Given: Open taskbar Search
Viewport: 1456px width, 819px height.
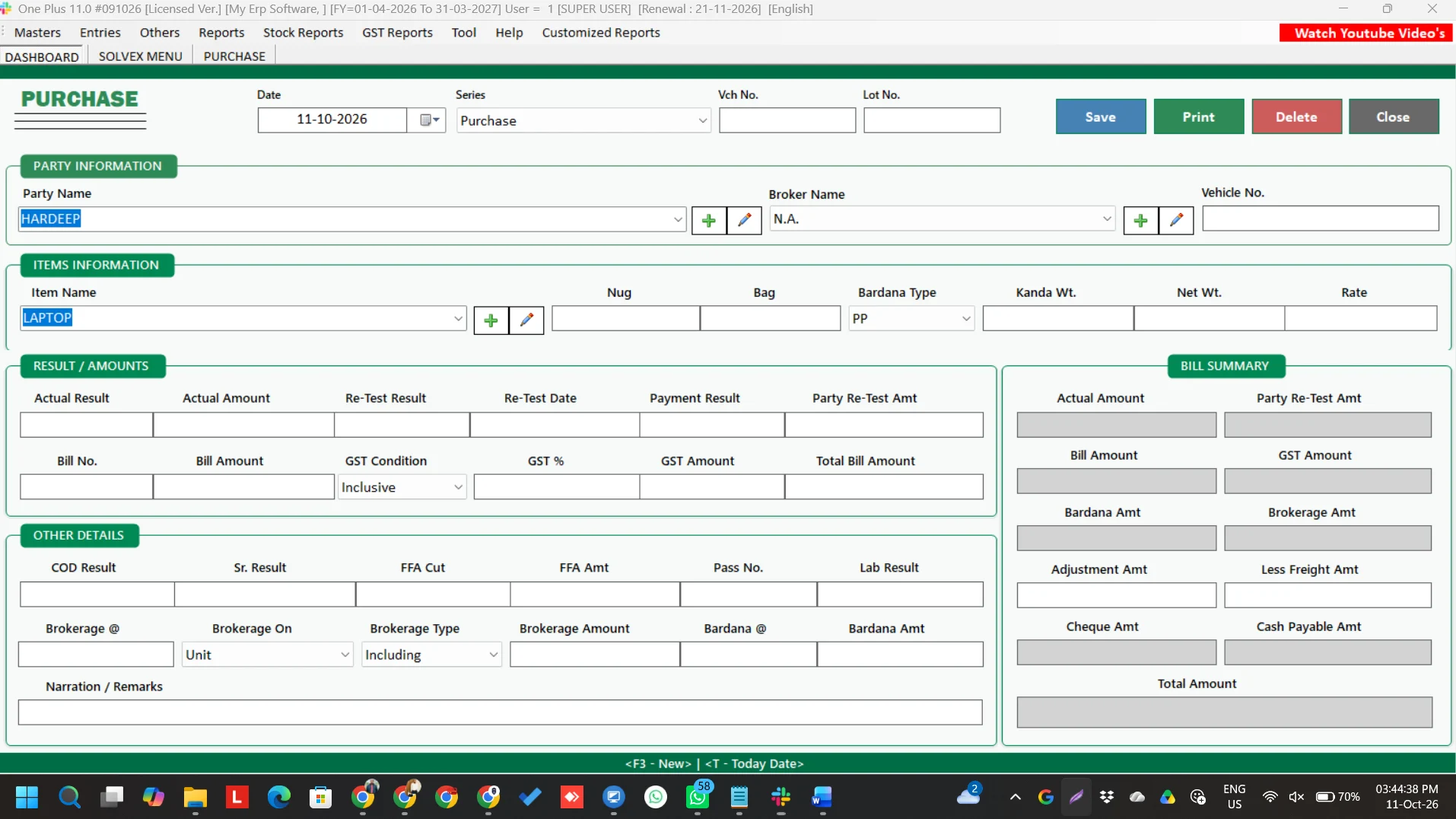Looking at the screenshot, I should click(69, 797).
